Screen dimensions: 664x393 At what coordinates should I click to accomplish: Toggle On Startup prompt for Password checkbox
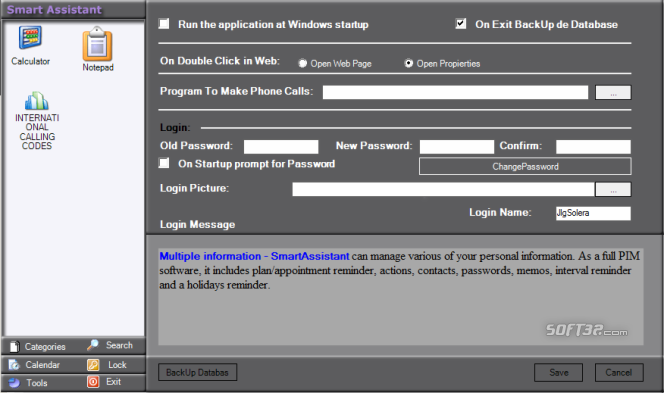click(164, 163)
